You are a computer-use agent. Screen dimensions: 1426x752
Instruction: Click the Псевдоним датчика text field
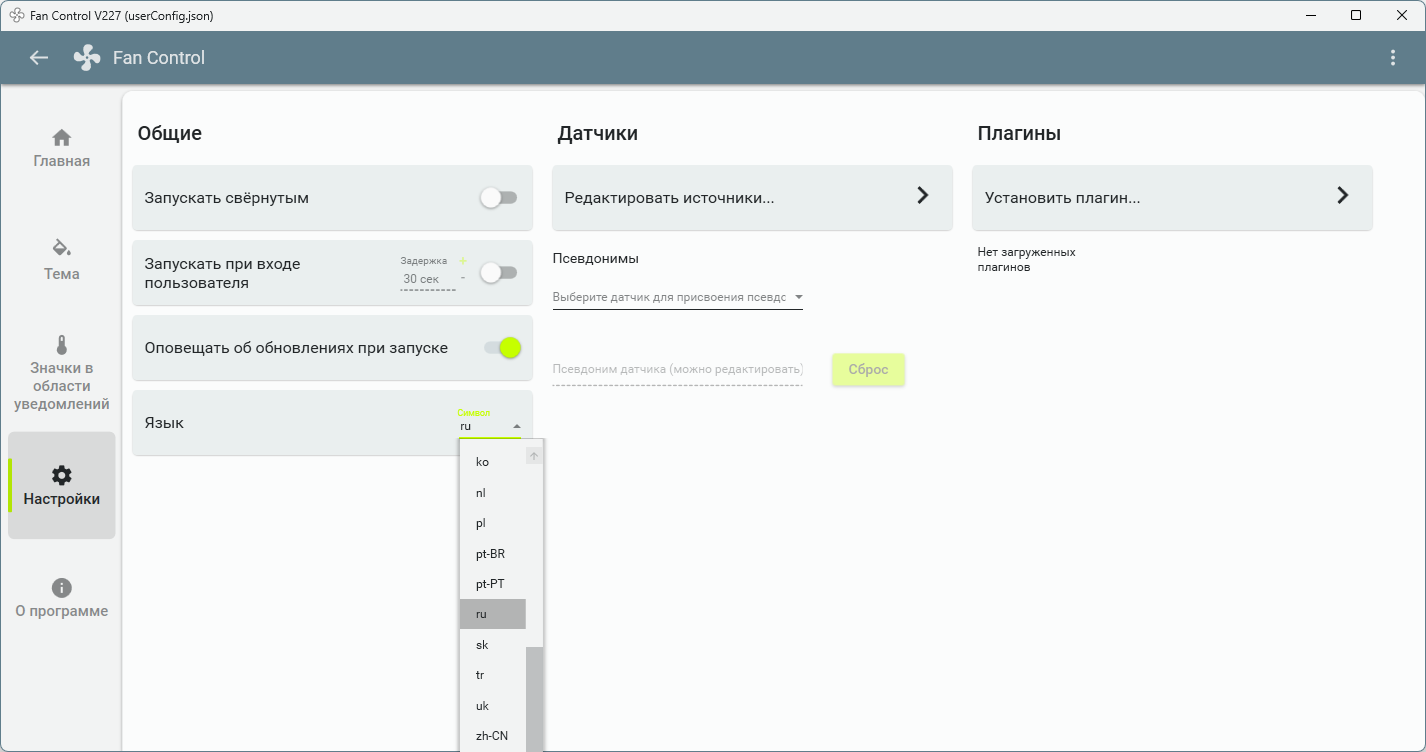678,370
